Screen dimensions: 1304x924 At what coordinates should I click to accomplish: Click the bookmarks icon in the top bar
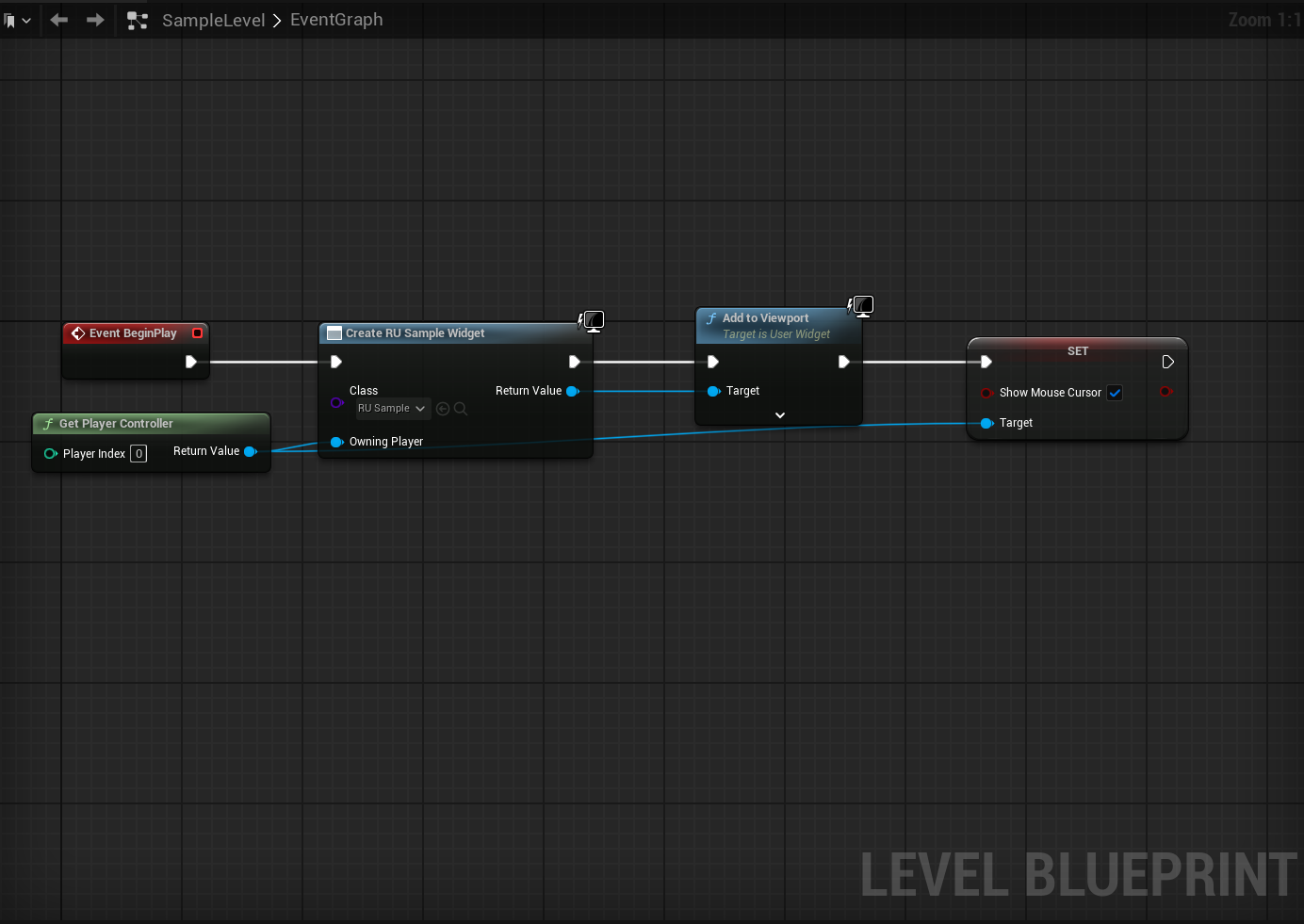point(9,20)
